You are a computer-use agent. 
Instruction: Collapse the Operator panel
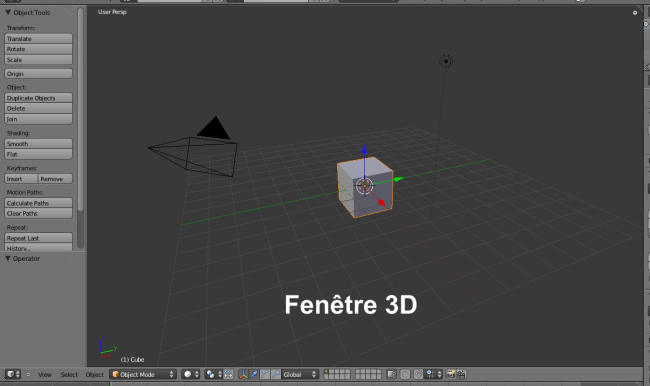point(8,258)
